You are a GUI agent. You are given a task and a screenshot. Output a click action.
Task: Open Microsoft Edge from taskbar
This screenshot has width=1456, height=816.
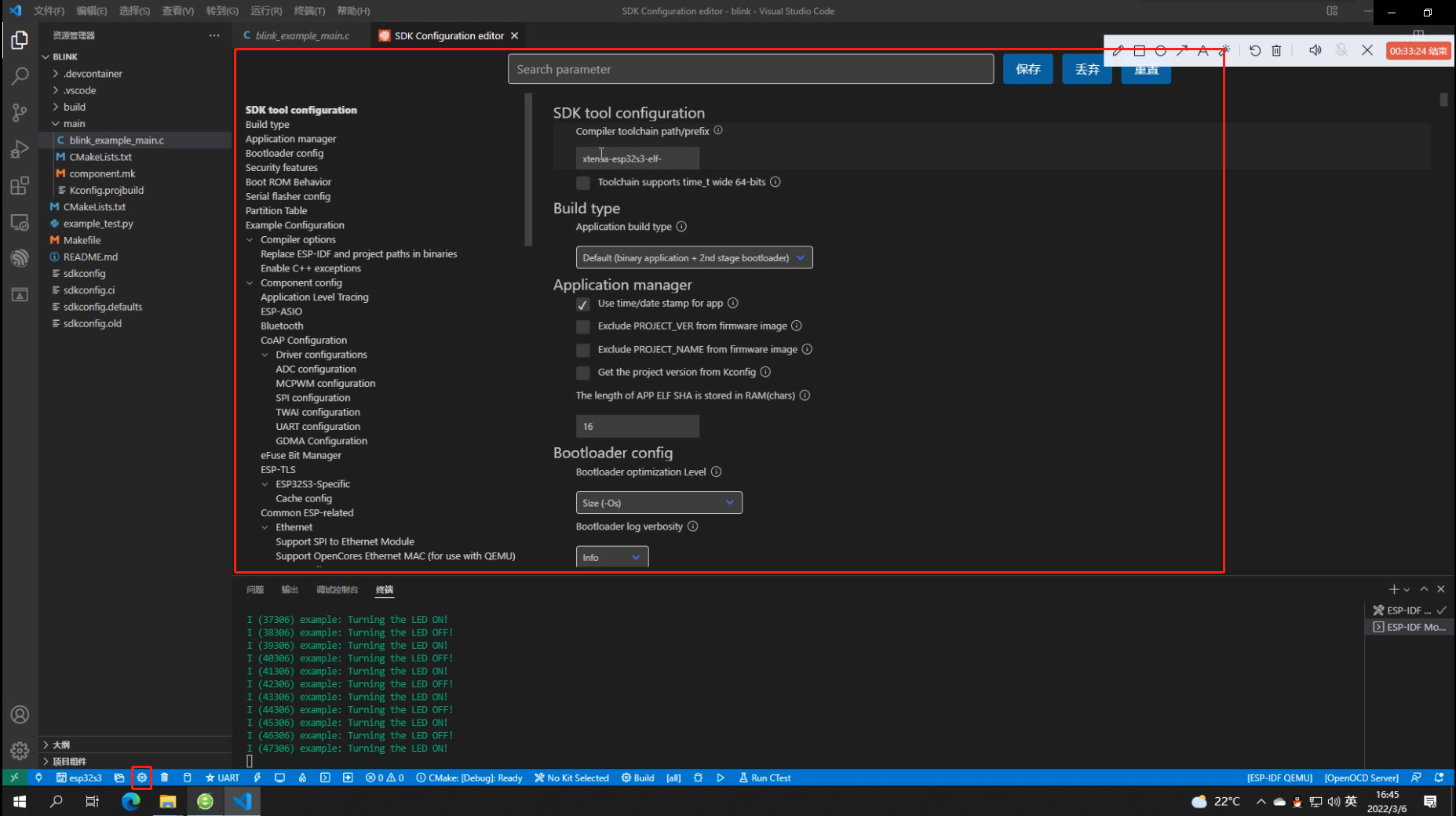click(130, 801)
